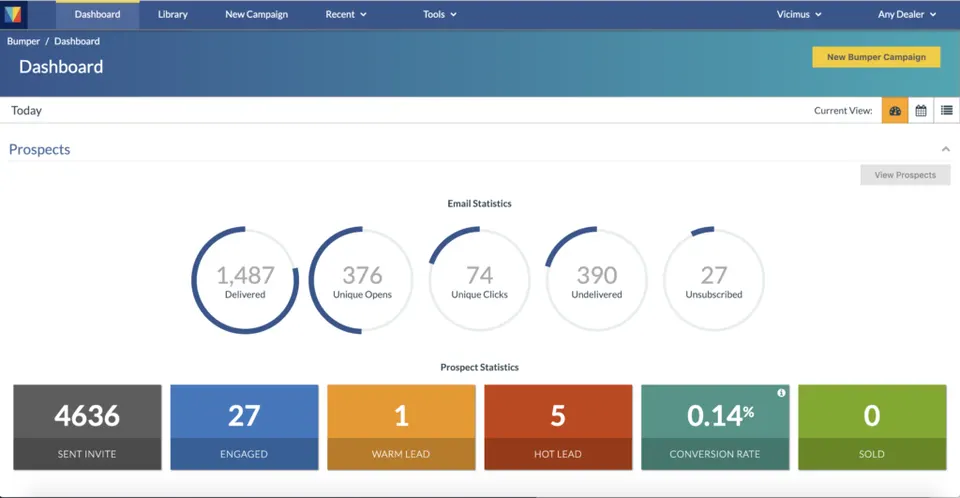Open the Any Dealer dropdown
This screenshot has height=498, width=960.
click(907, 14)
